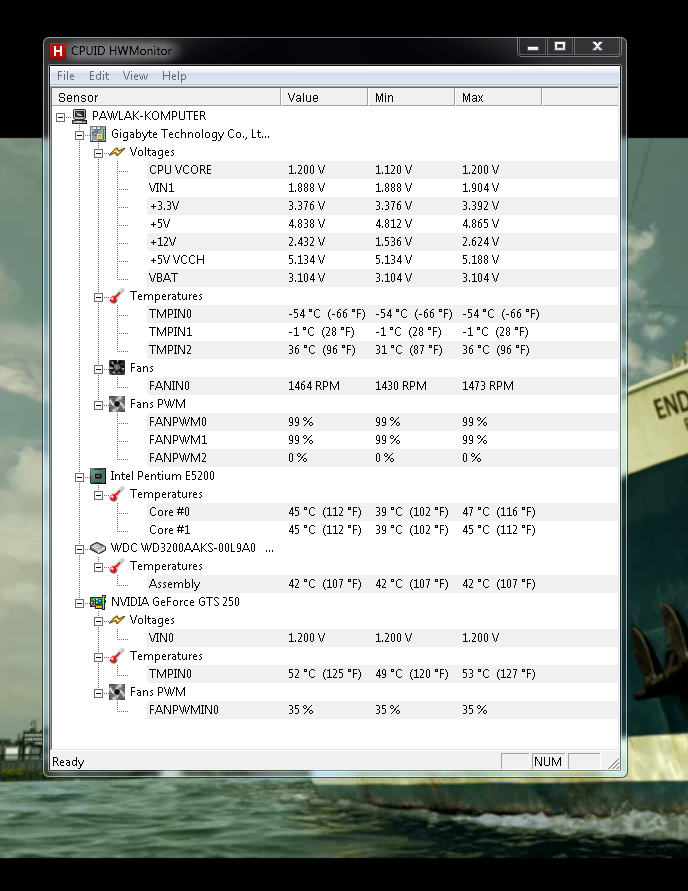This screenshot has height=891, width=688.
Task: Collapse the Fans group
Action: tap(98, 369)
